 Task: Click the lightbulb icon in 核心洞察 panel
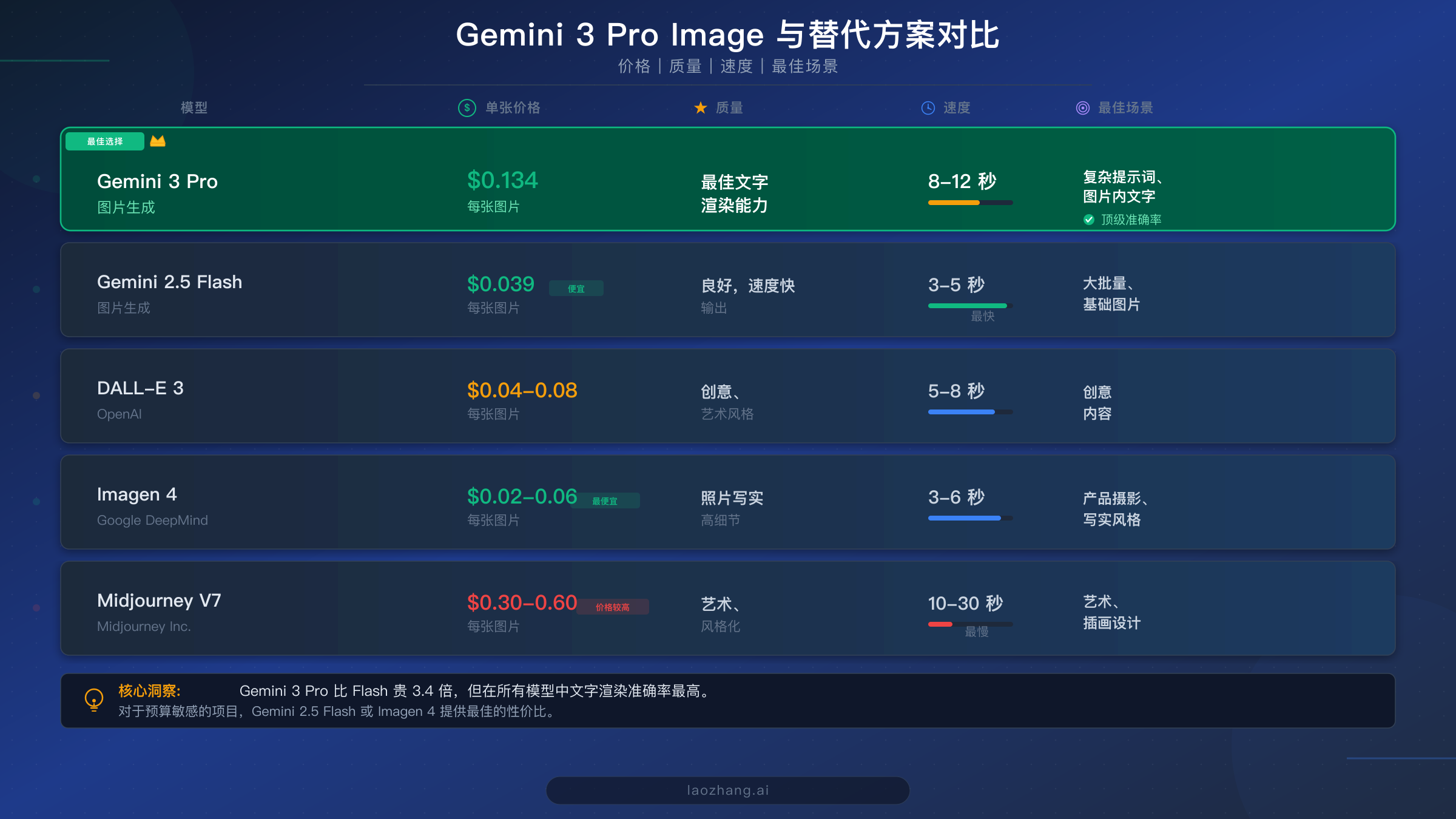94,701
